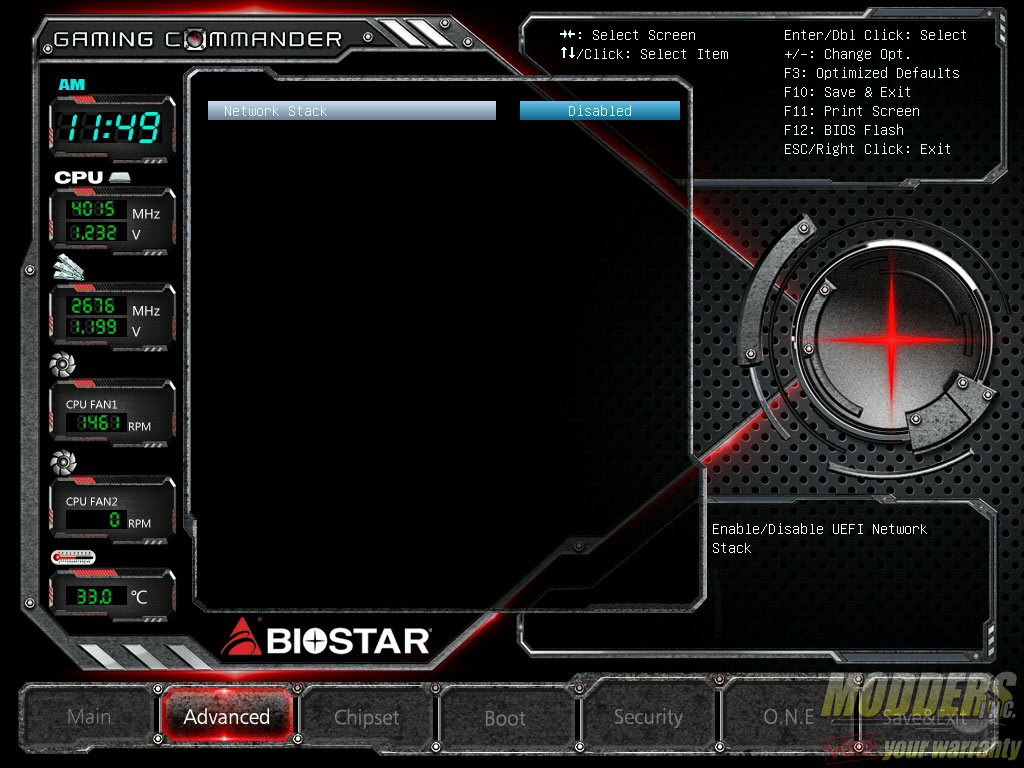Click the 33.0 °C temperature readout

tap(95, 596)
